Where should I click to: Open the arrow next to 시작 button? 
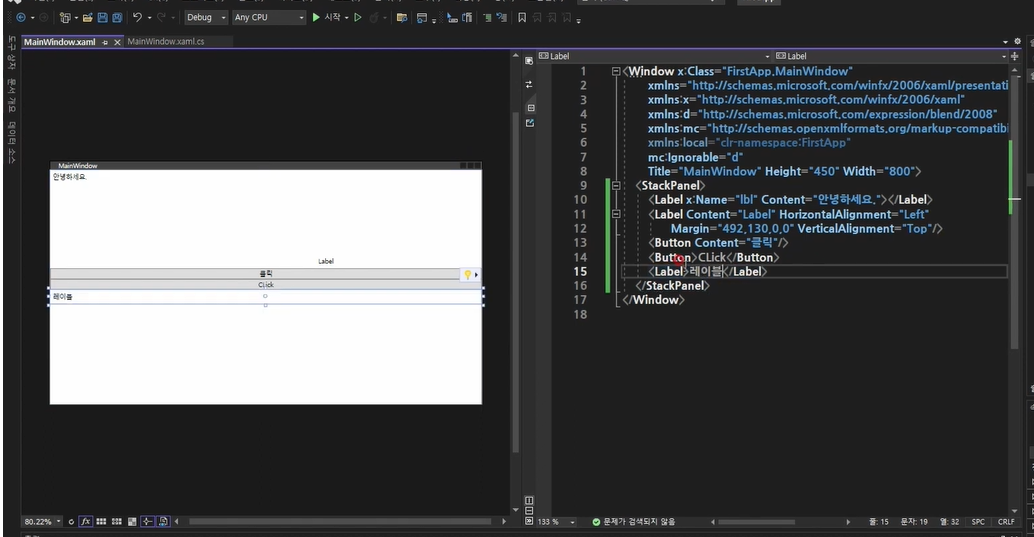pyautogui.click(x=347, y=18)
